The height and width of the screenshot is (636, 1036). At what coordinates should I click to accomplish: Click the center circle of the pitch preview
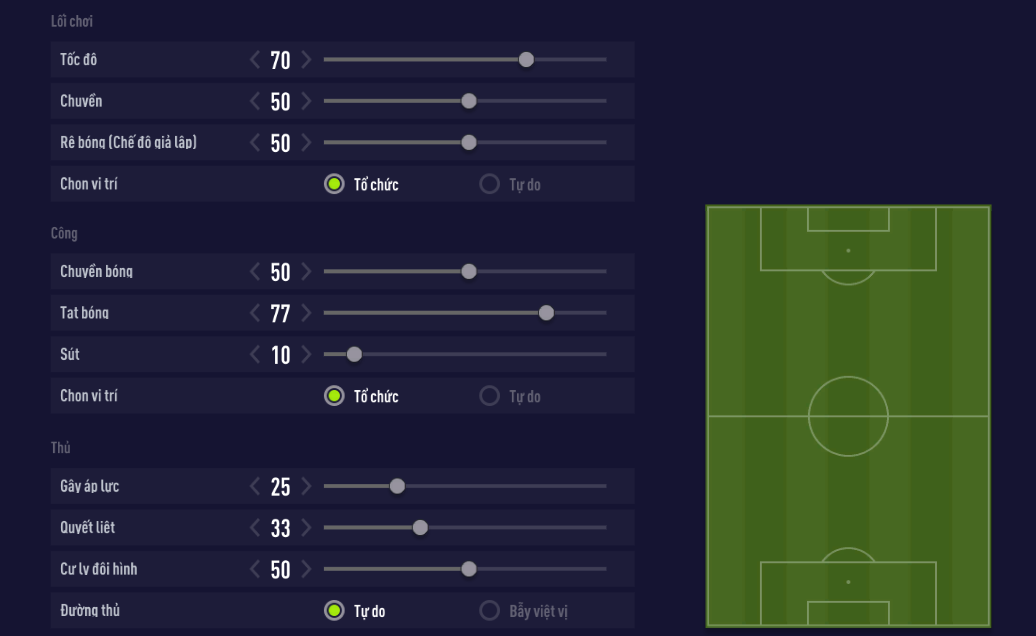point(848,416)
